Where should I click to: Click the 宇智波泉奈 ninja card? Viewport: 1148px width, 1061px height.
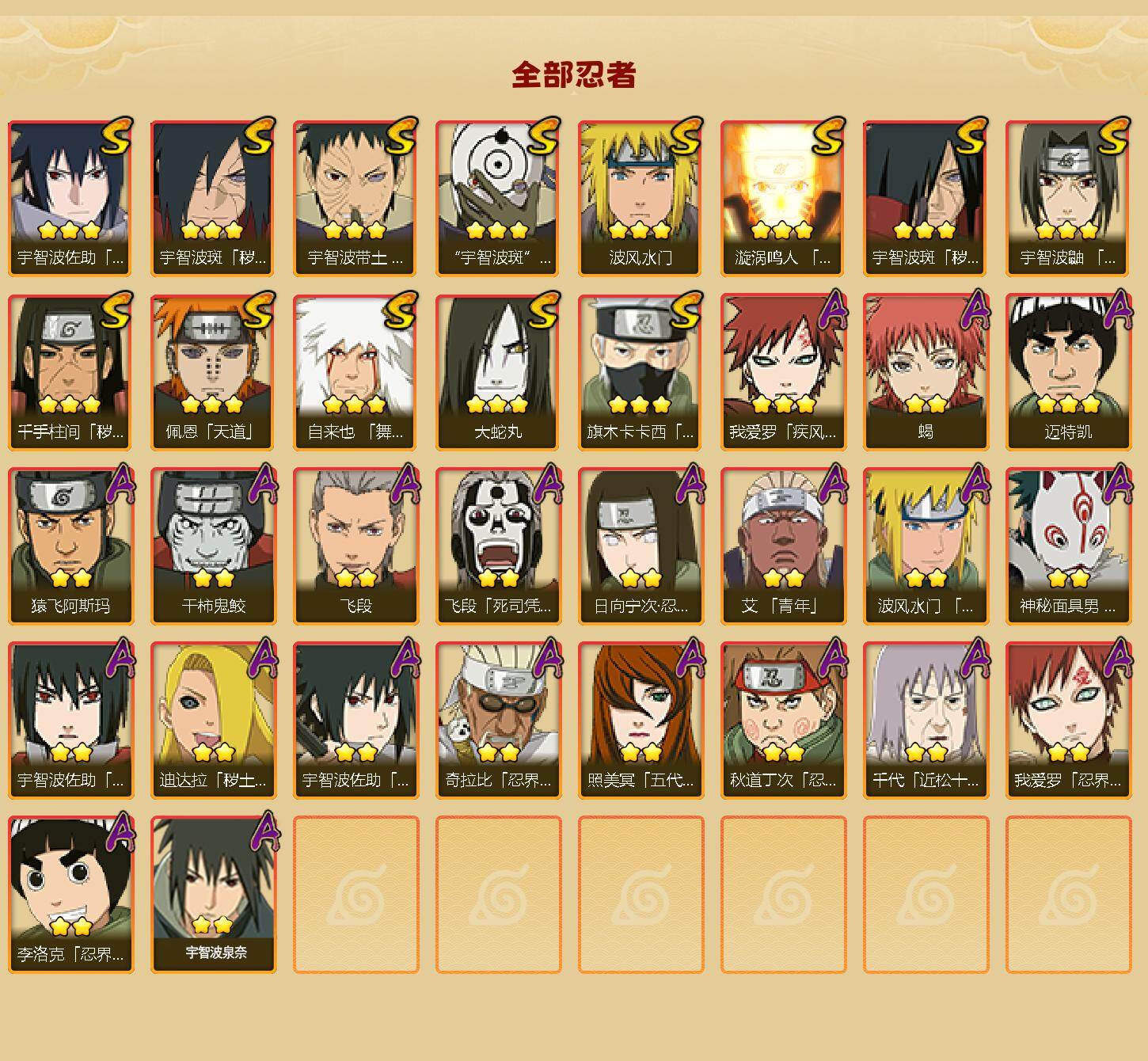212,895
